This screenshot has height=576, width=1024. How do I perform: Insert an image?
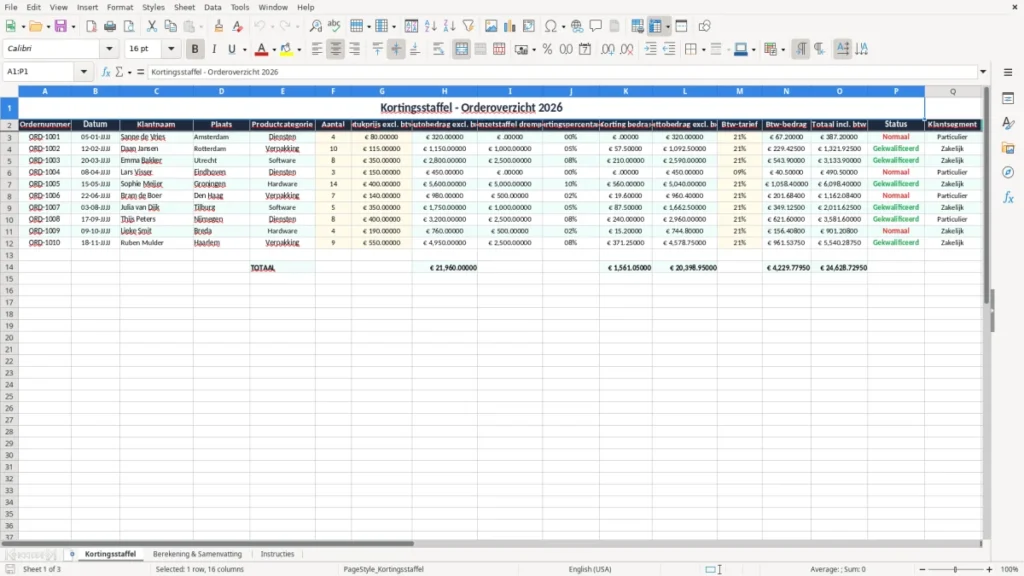pos(491,26)
